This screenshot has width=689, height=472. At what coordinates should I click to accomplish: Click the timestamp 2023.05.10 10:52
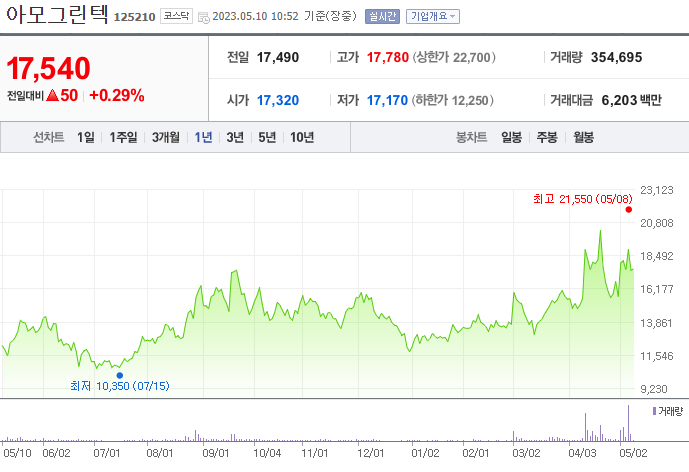click(x=255, y=16)
